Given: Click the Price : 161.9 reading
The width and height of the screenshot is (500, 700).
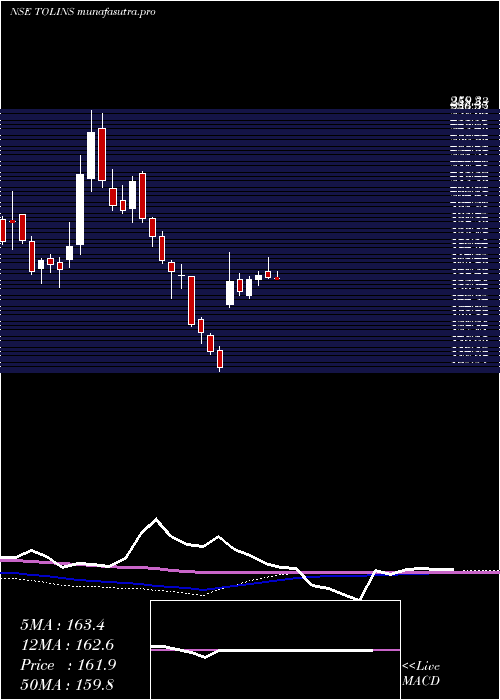Looking at the screenshot, I should click(68, 665).
